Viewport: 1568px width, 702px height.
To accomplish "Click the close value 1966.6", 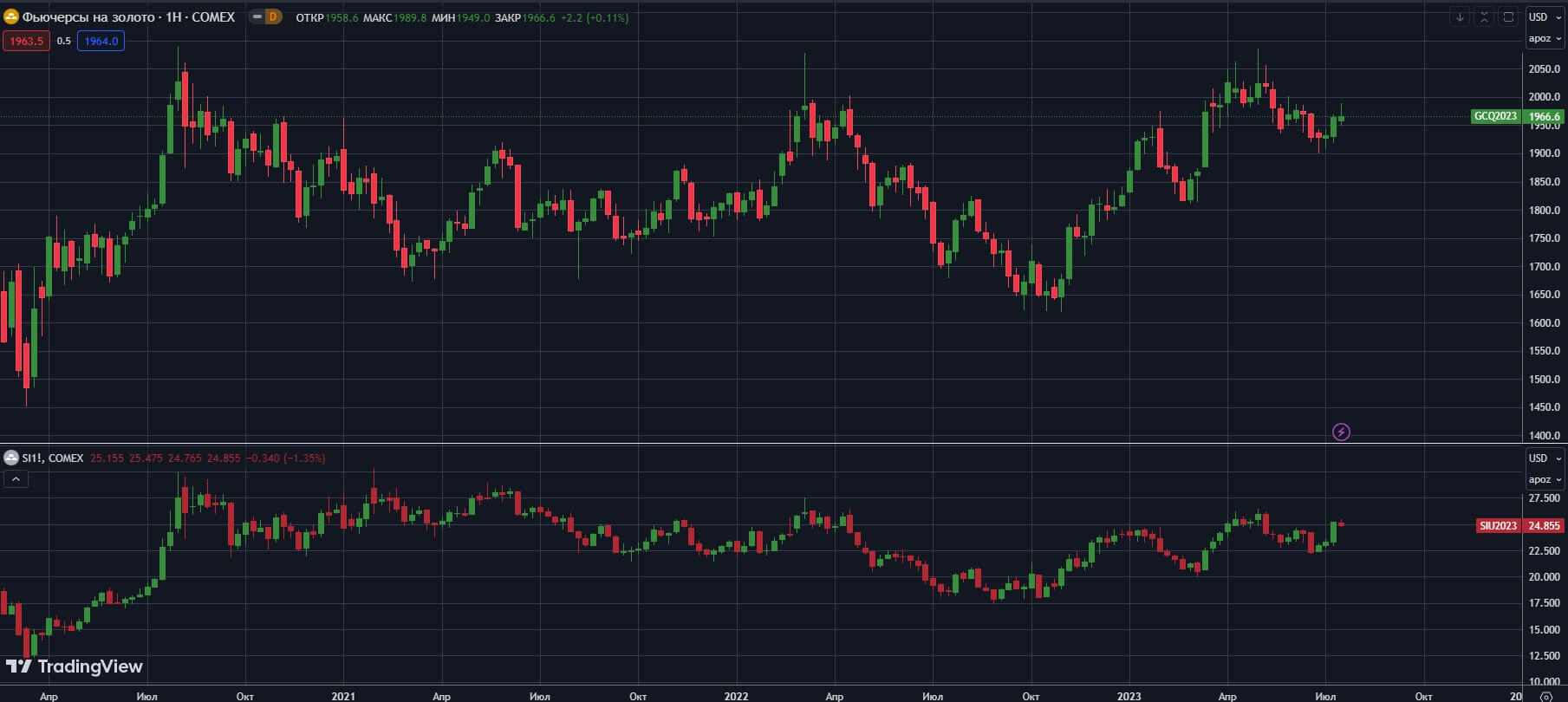I will click(538, 17).
